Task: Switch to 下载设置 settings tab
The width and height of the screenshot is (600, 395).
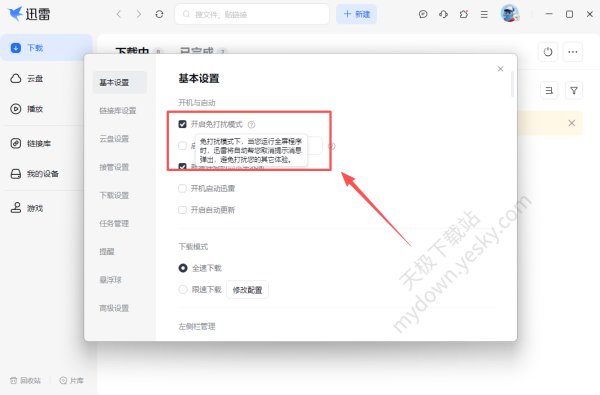Action: (114, 195)
